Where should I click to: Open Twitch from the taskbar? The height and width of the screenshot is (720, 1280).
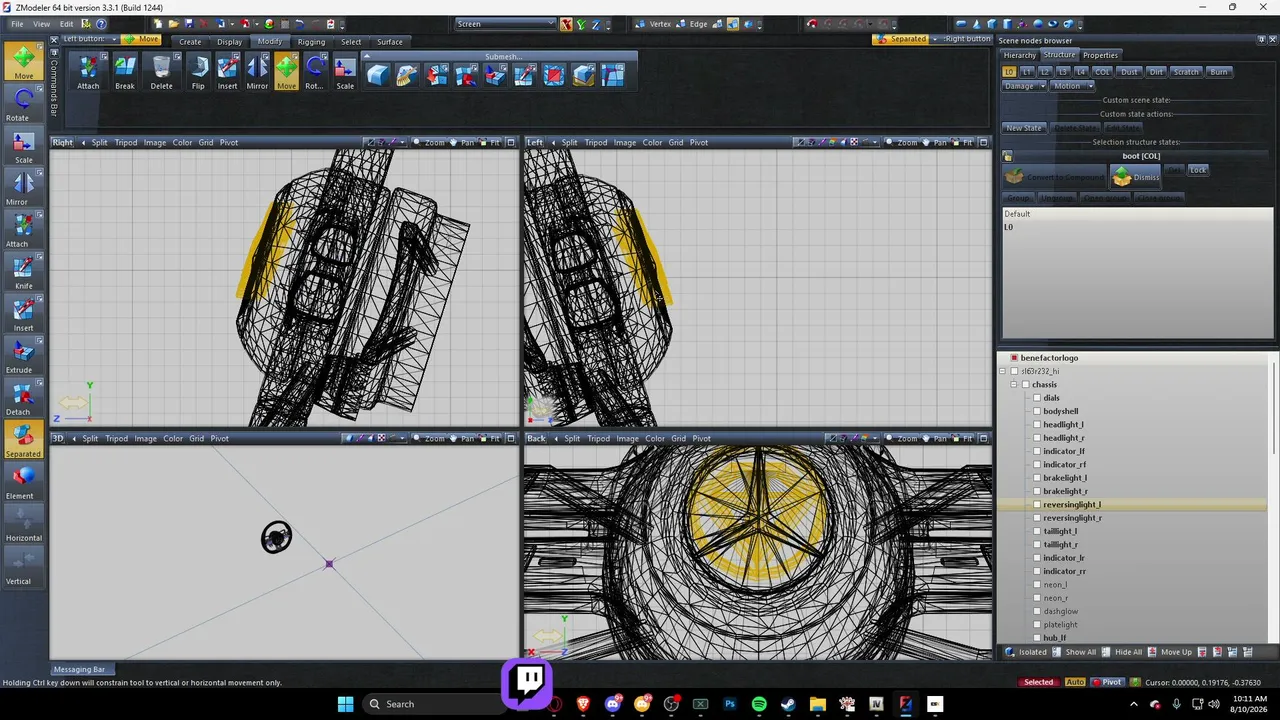pyautogui.click(x=527, y=683)
